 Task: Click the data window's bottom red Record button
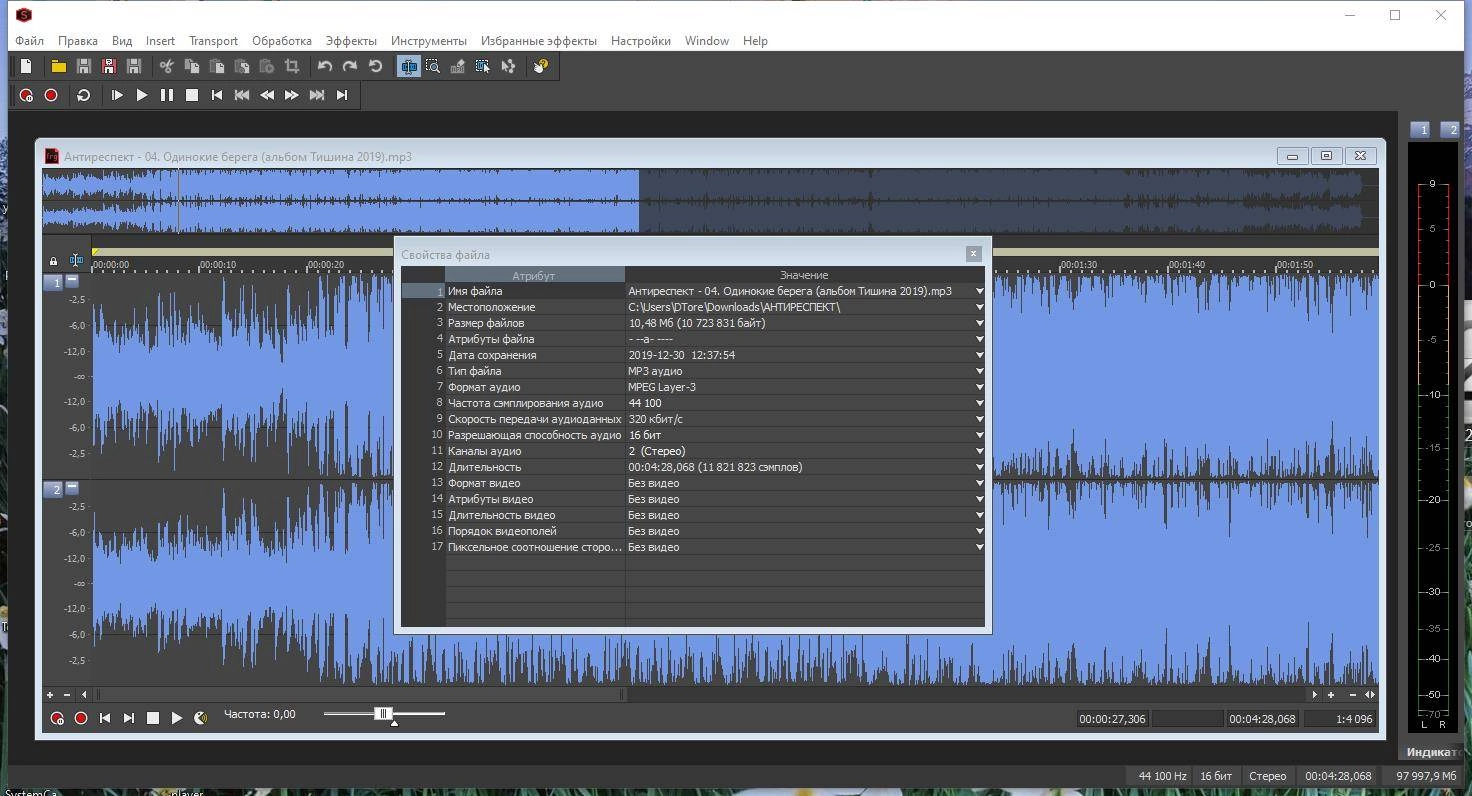click(x=81, y=718)
